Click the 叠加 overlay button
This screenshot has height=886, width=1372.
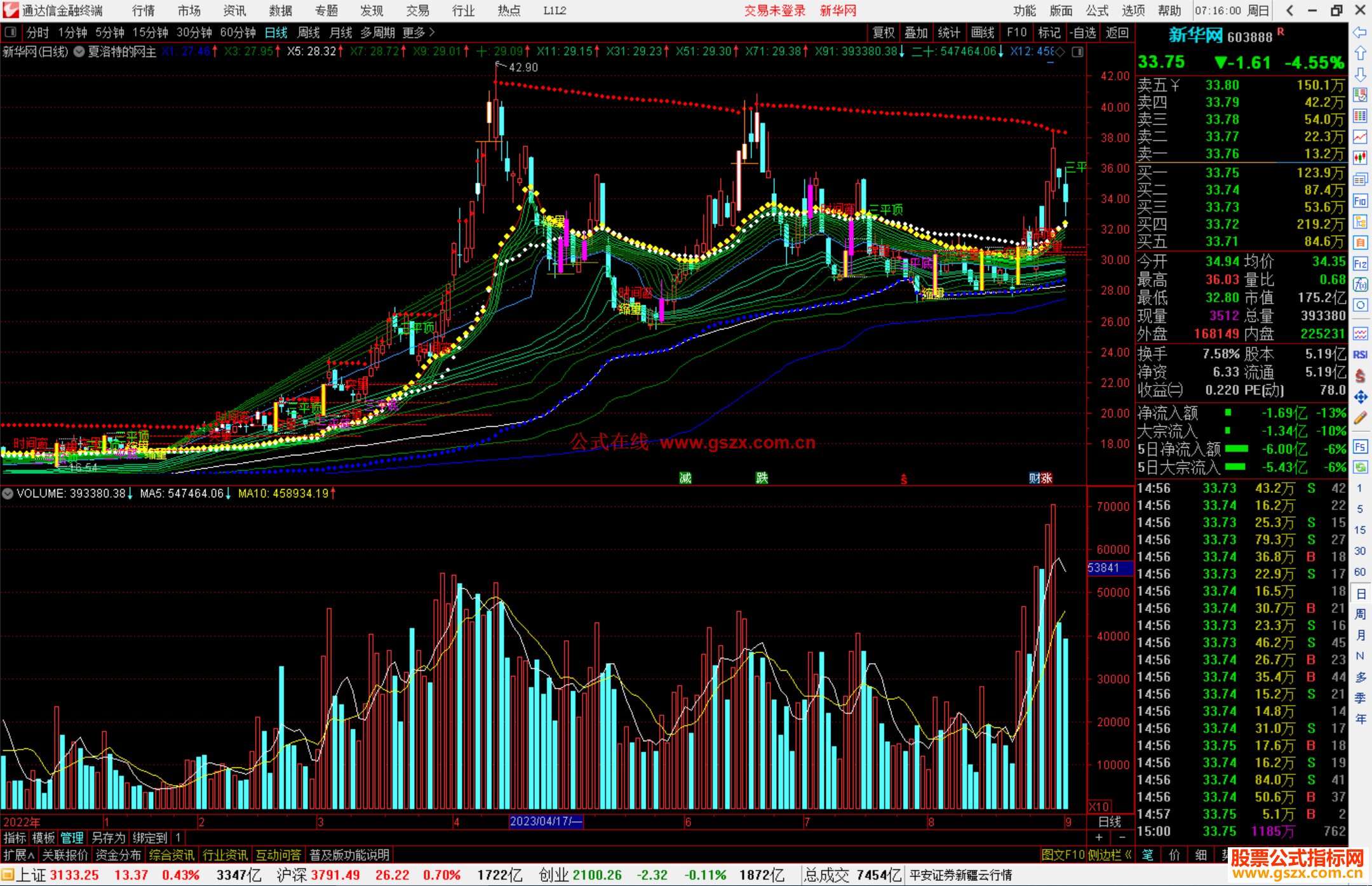(x=916, y=32)
